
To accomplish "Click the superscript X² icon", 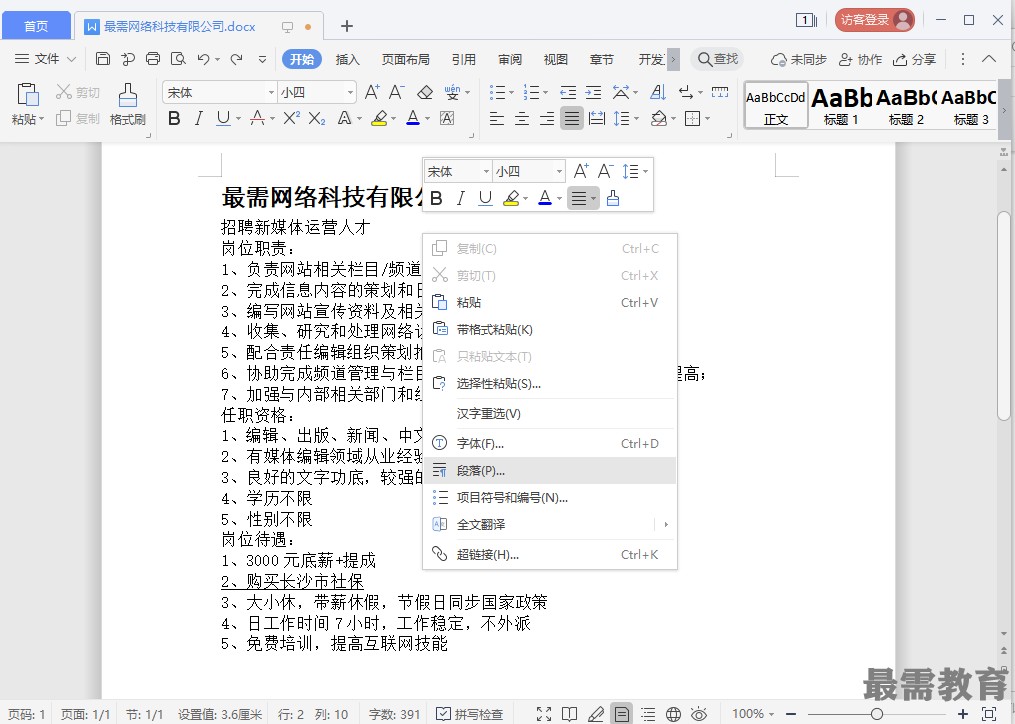I will [x=291, y=118].
